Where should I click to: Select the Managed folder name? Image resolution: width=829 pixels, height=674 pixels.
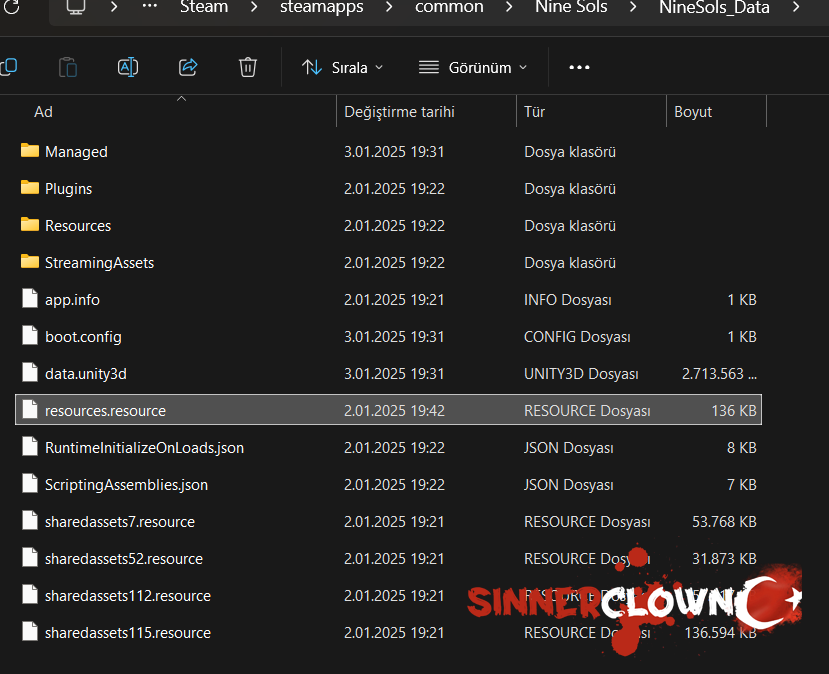pyautogui.click(x=76, y=152)
